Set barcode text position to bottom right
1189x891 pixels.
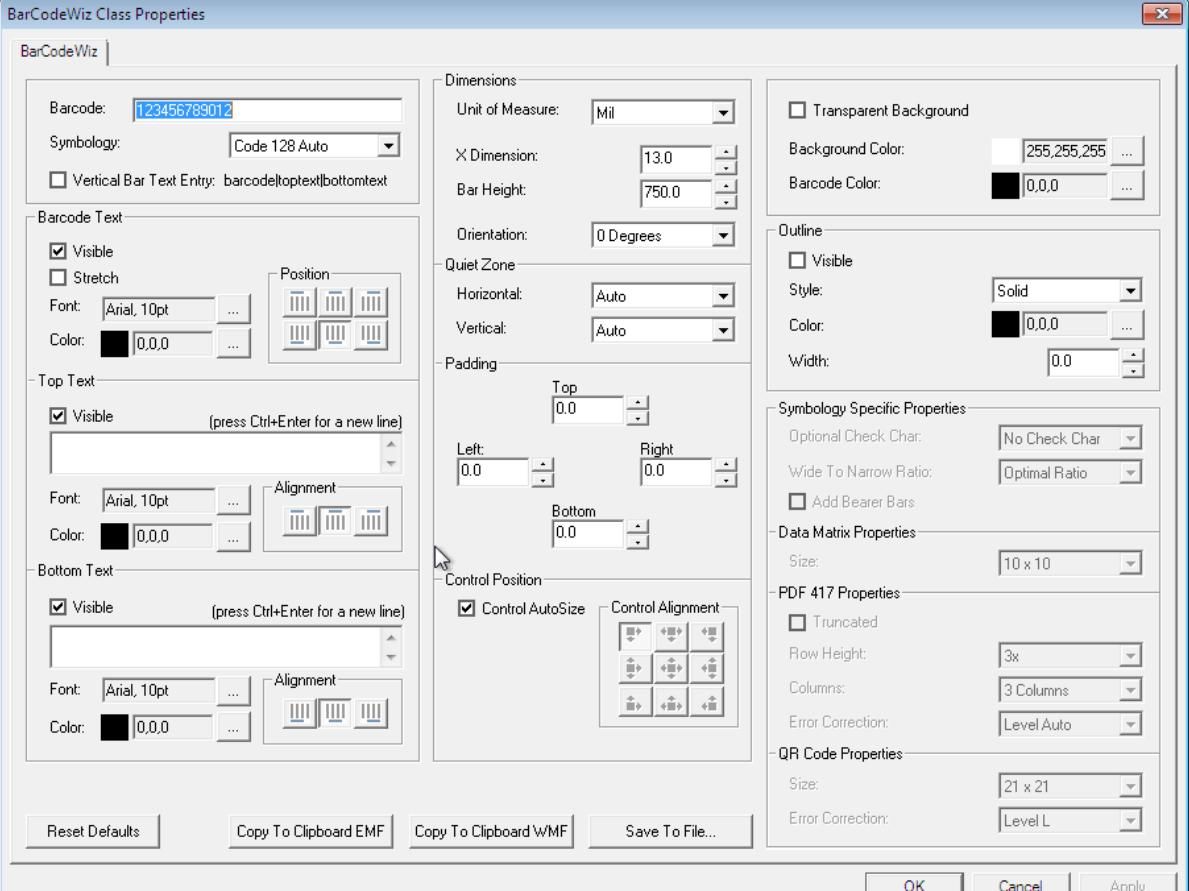click(x=371, y=334)
